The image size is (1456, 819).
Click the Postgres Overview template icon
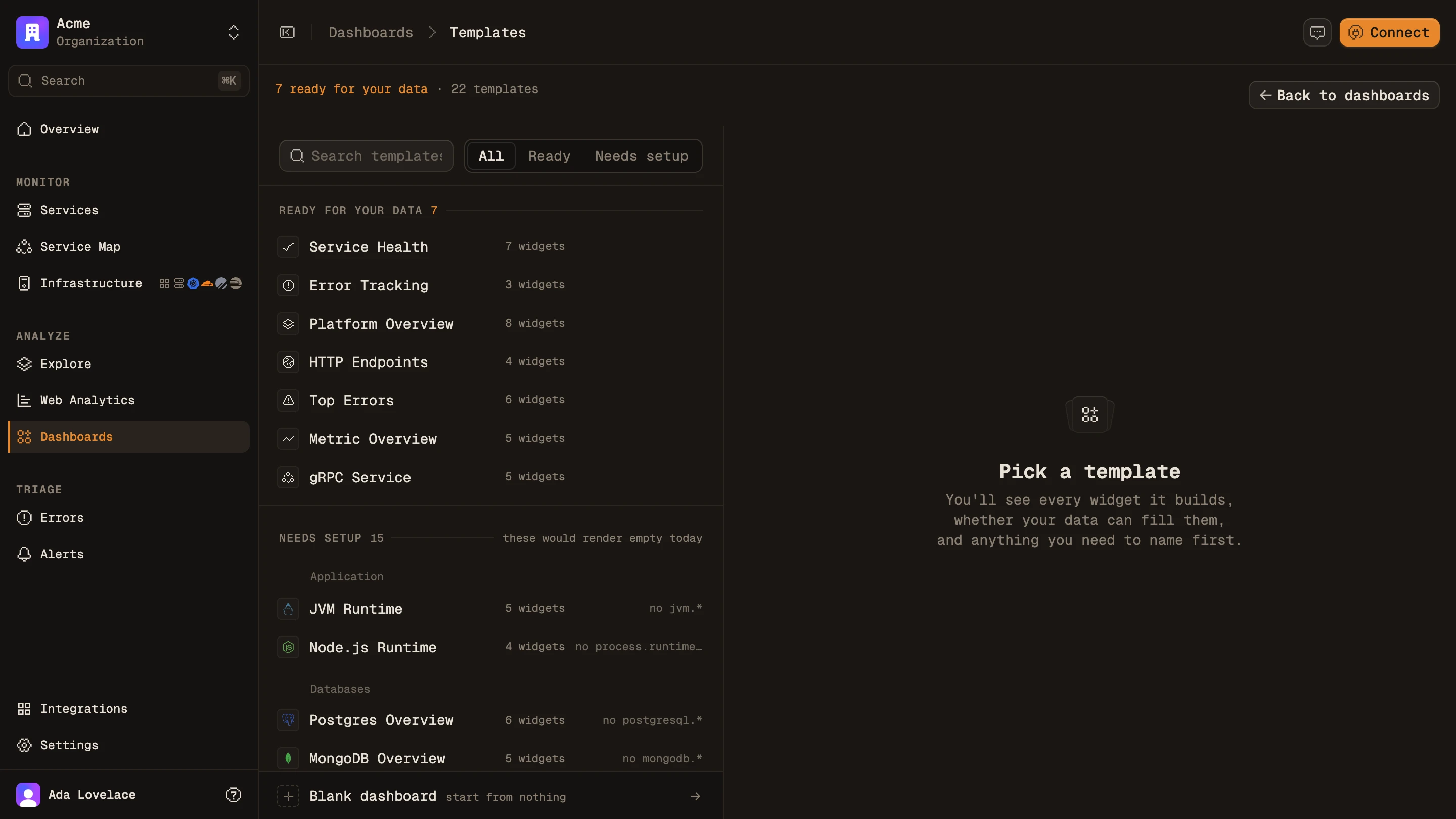(288, 720)
